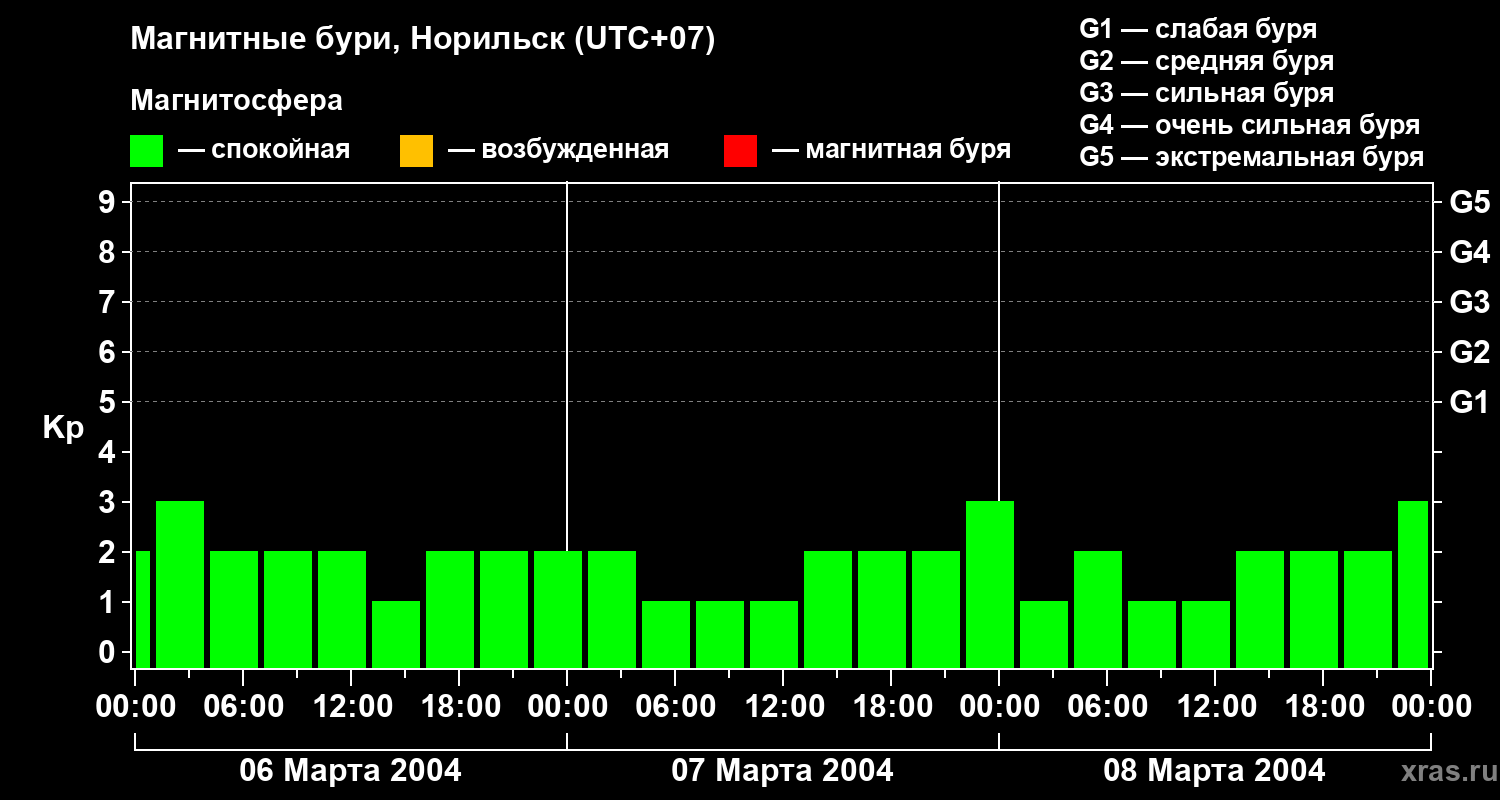The height and width of the screenshot is (800, 1500).
Task: Click the green "спокойная" legend swatch
Action: tap(146, 151)
